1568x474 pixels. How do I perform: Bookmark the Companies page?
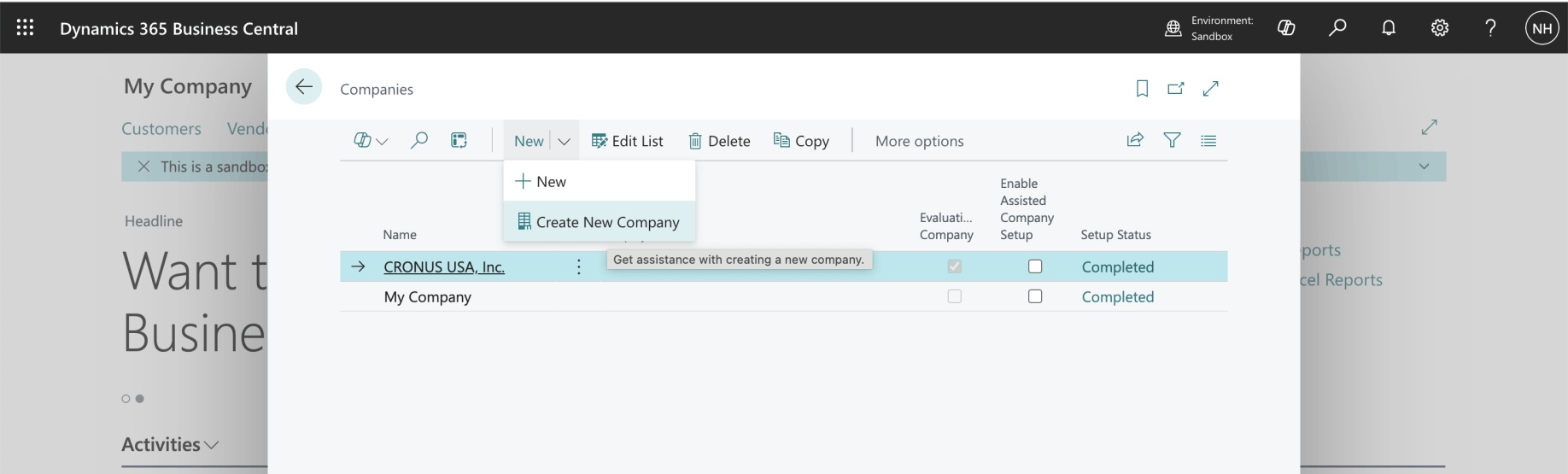point(1142,89)
